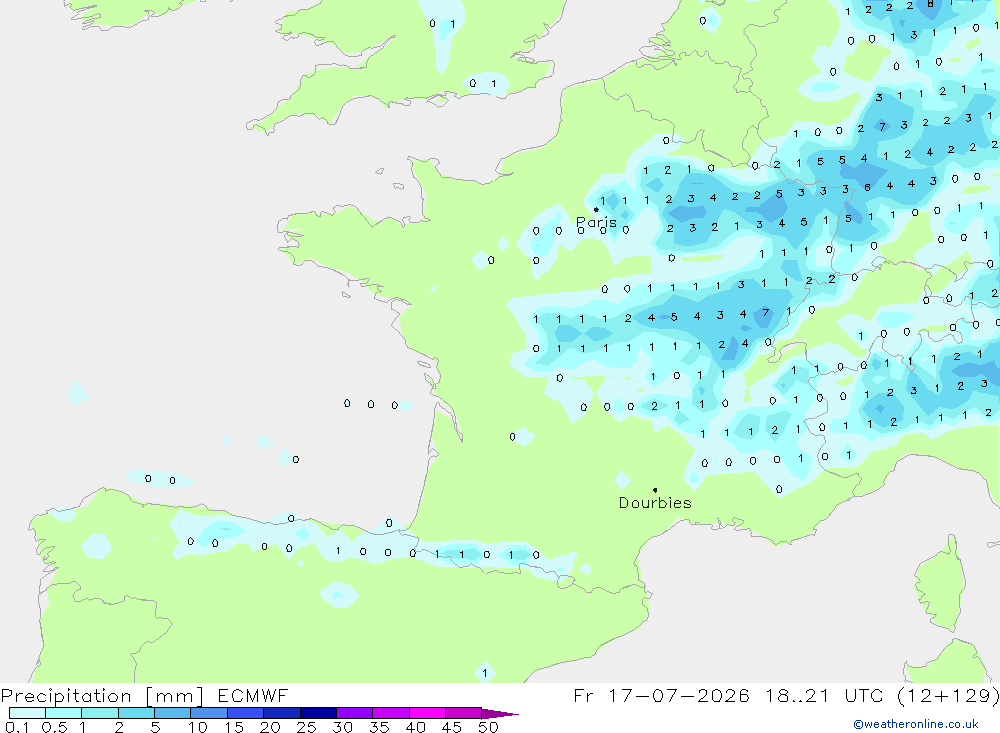The height and width of the screenshot is (733, 1000).
Task: Click the ECMWF model name text
Action: pyautogui.click(x=253, y=695)
